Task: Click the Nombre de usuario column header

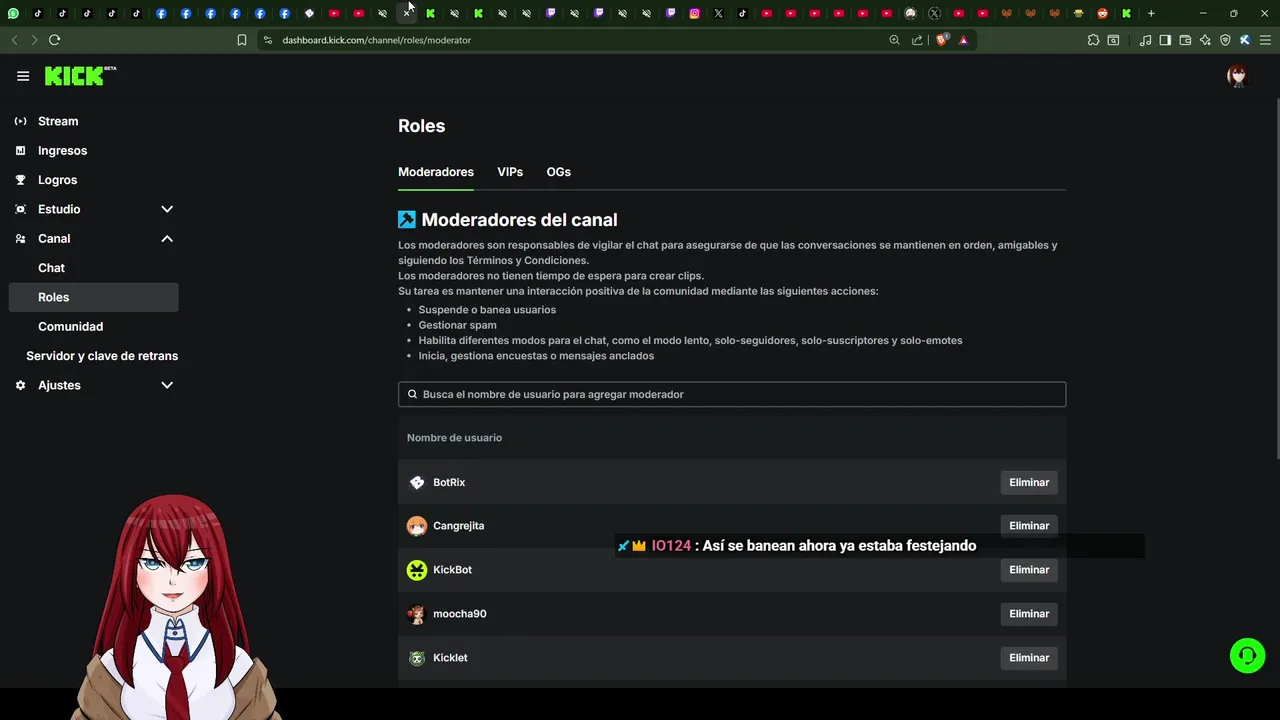Action: click(x=454, y=438)
